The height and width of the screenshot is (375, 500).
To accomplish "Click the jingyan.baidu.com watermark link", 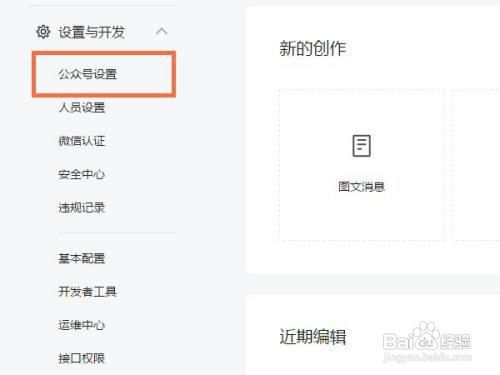I will click(427, 357).
